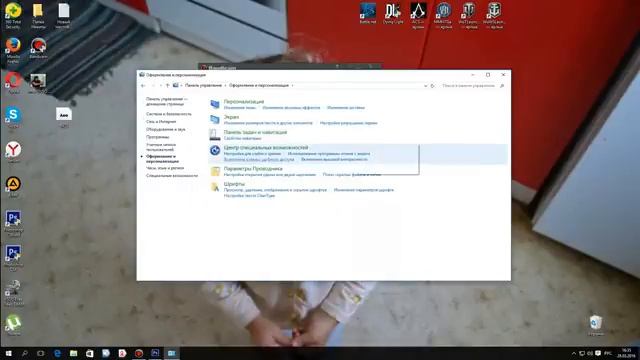Image resolution: width=640 pixels, height=360 pixels.
Task: Open Персонализация heading link
Action: (244, 102)
